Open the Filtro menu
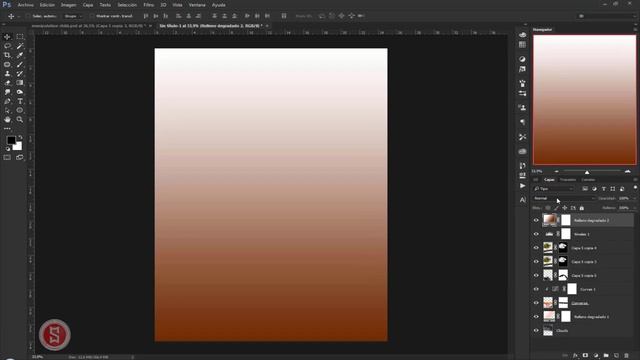 [149, 5]
